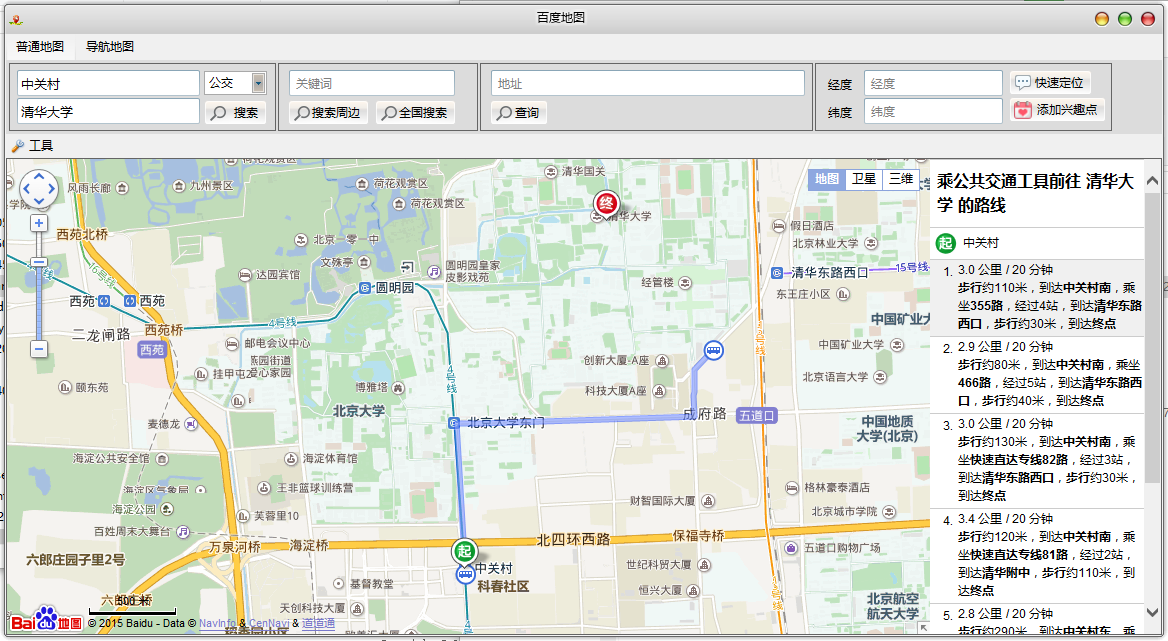The image size is (1168, 641).
Task: Open the CenNavi copyright link
Action: pos(269,623)
